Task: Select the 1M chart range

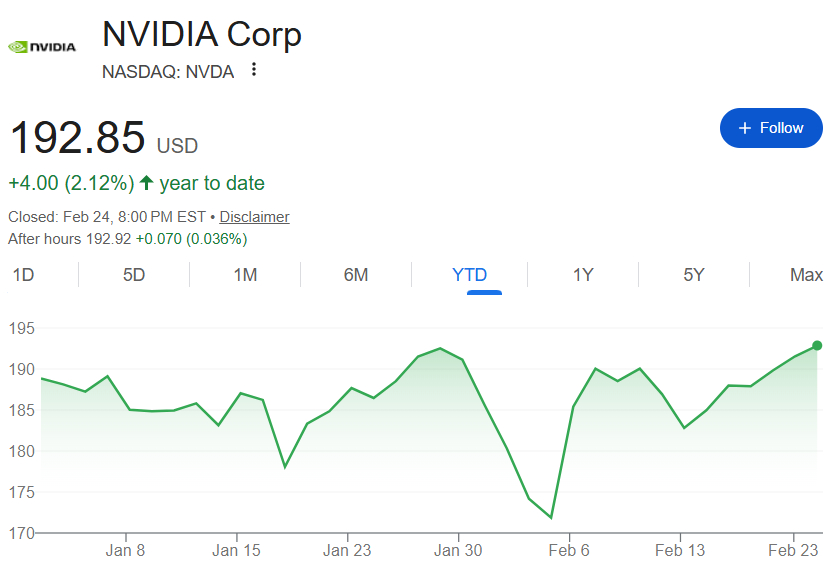Action: [245, 275]
